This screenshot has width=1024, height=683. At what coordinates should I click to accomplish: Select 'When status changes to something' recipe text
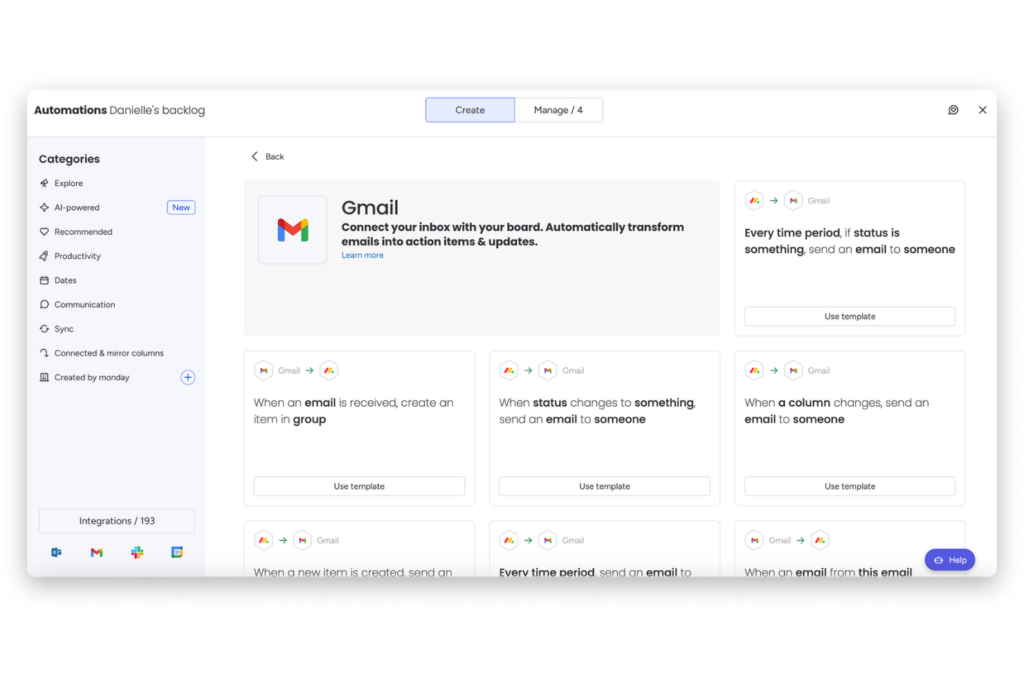pos(598,411)
